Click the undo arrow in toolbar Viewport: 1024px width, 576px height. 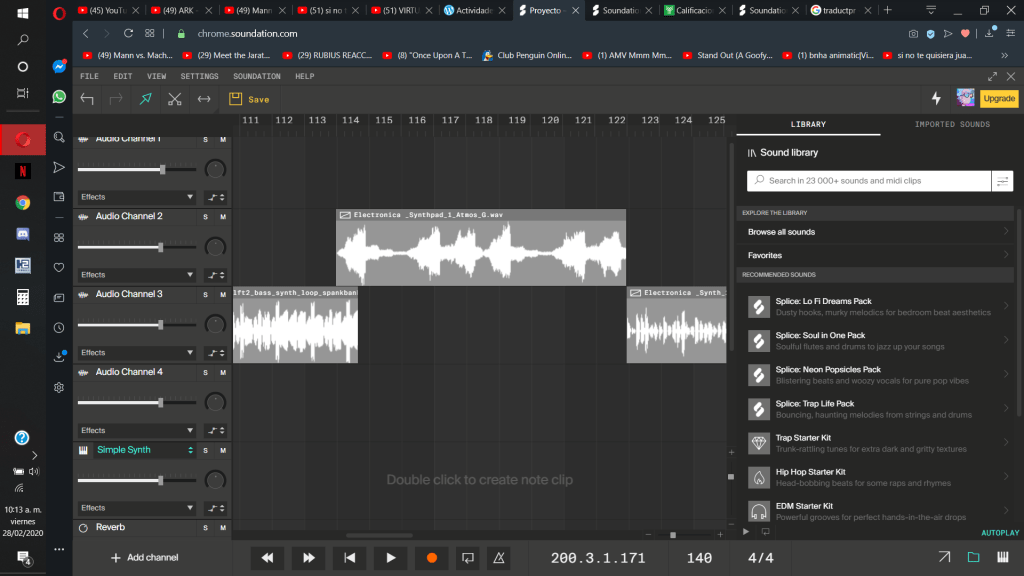tap(87, 99)
